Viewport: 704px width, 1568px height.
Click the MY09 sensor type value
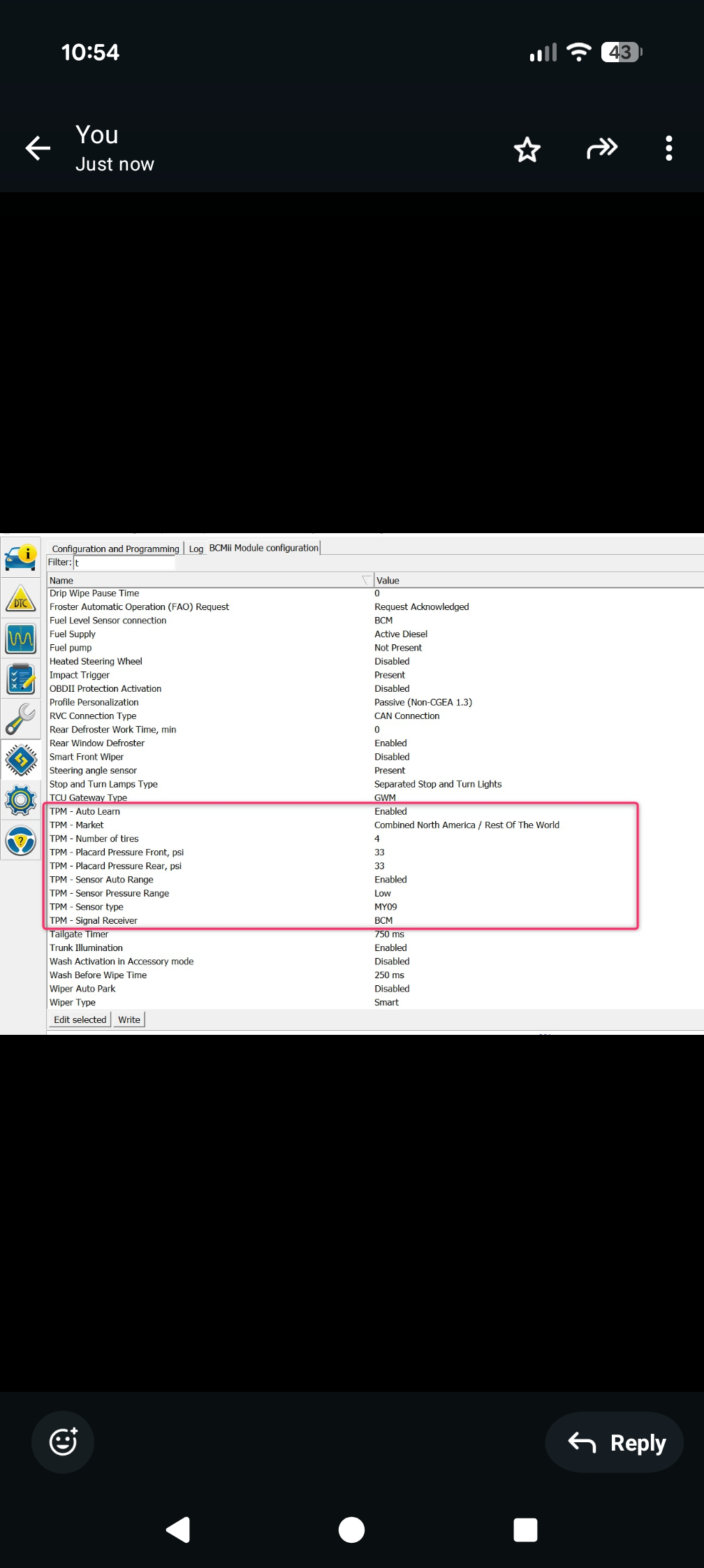coord(386,906)
